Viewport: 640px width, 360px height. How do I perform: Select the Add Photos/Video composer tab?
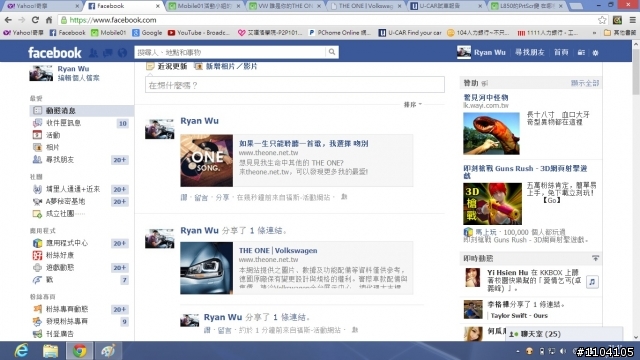(x=226, y=66)
